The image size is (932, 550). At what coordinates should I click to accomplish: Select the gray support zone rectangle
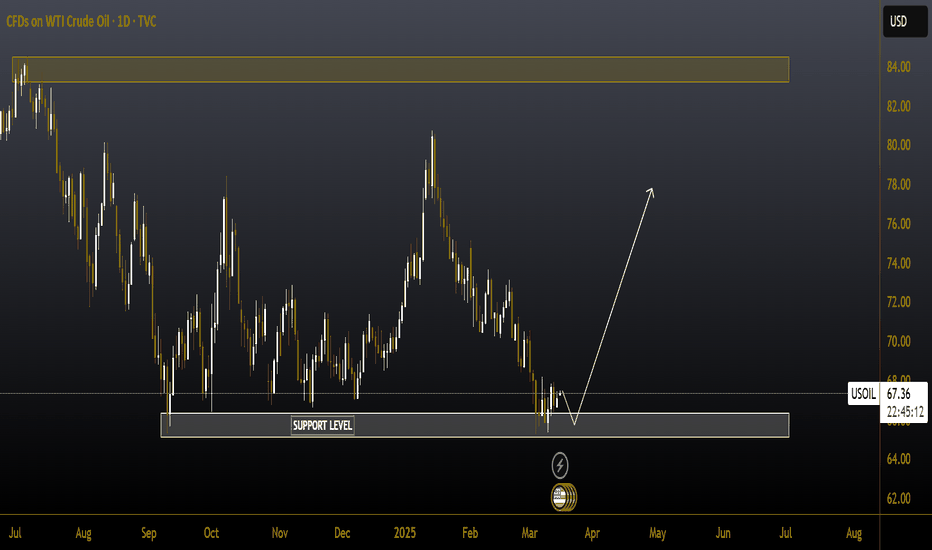point(475,425)
